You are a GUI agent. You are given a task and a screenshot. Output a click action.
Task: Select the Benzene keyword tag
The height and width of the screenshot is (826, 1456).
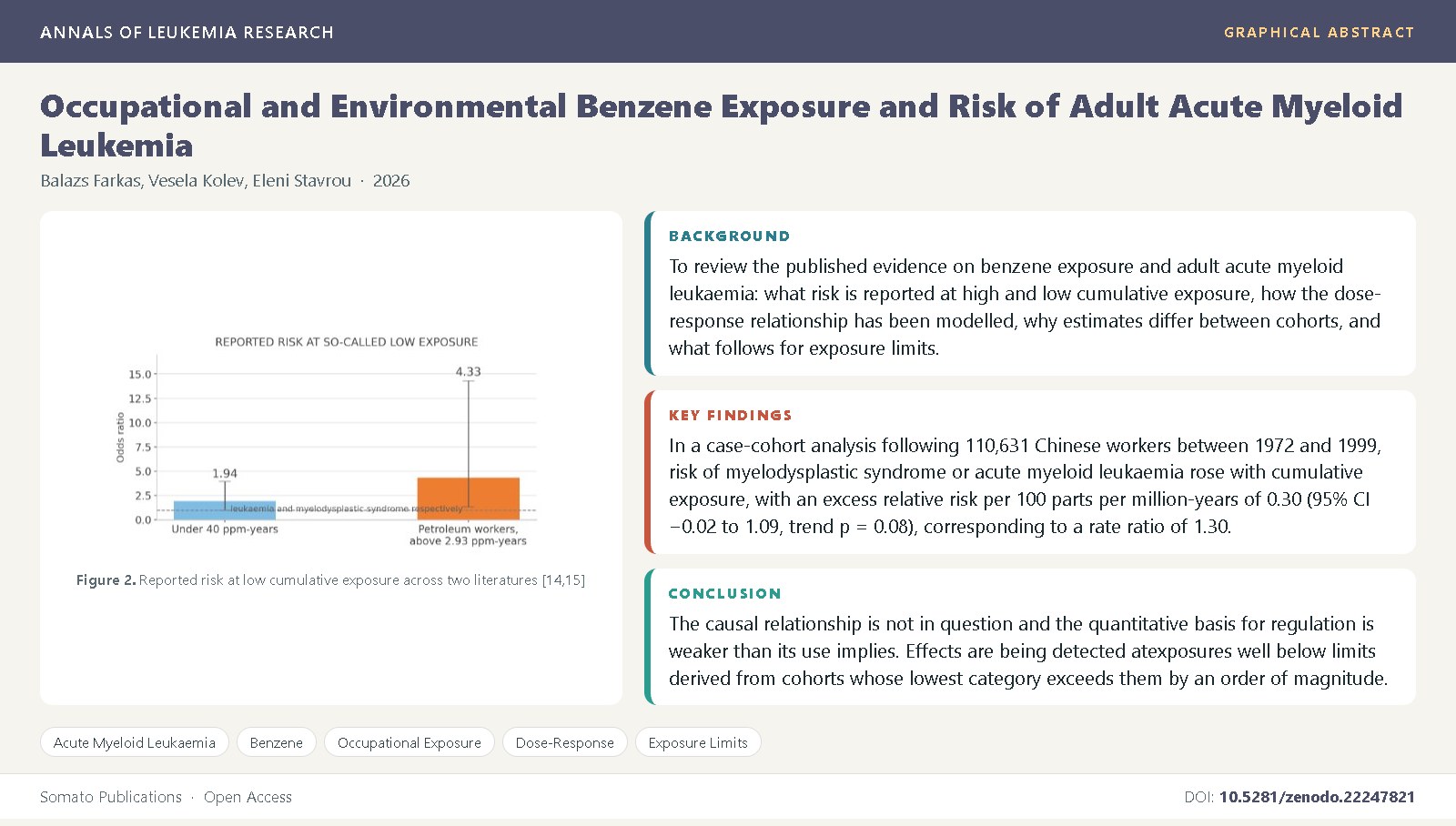tap(277, 742)
